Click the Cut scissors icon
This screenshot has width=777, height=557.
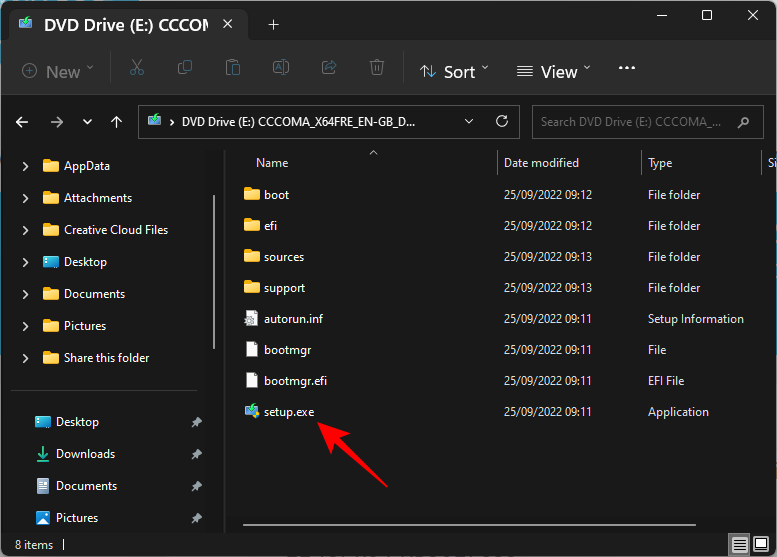137,67
